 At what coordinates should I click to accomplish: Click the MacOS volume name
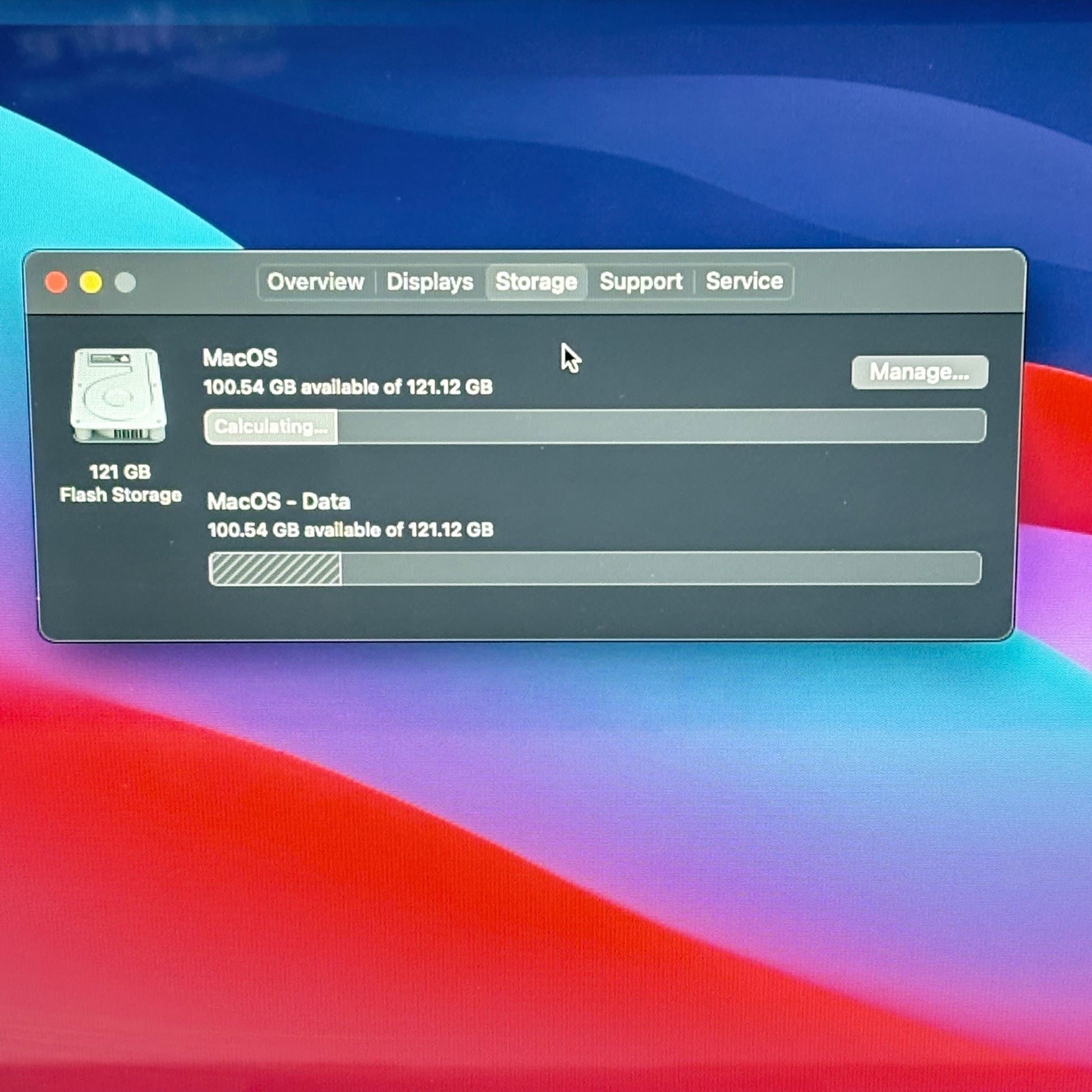click(x=240, y=358)
